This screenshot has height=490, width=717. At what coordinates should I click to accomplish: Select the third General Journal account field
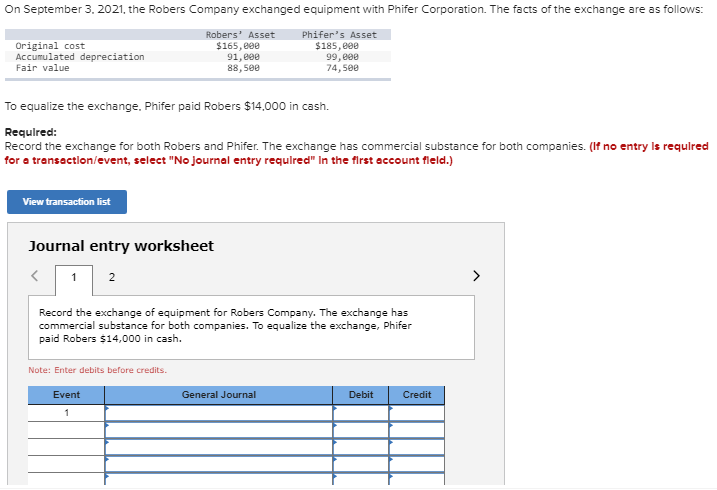click(x=219, y=447)
